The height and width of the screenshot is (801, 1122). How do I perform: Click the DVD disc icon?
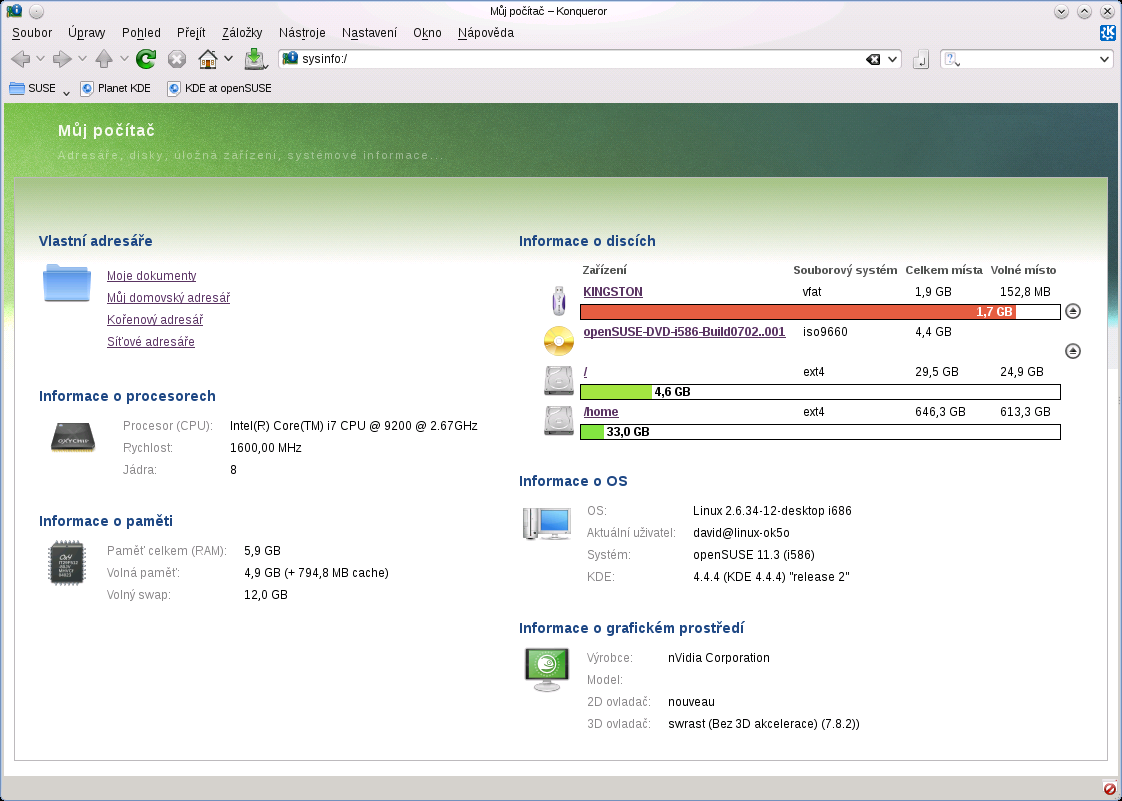click(559, 341)
